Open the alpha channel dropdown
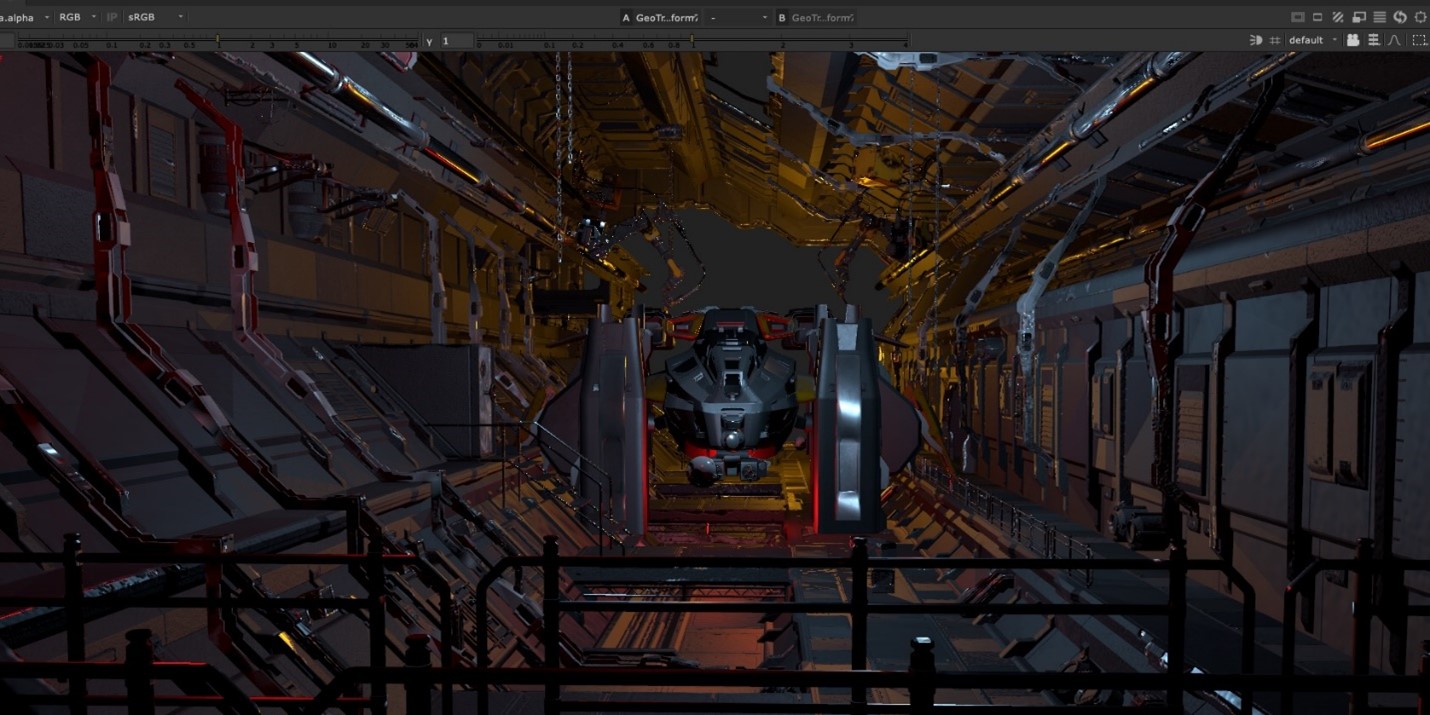Image resolution: width=1430 pixels, height=715 pixels. click(25, 17)
